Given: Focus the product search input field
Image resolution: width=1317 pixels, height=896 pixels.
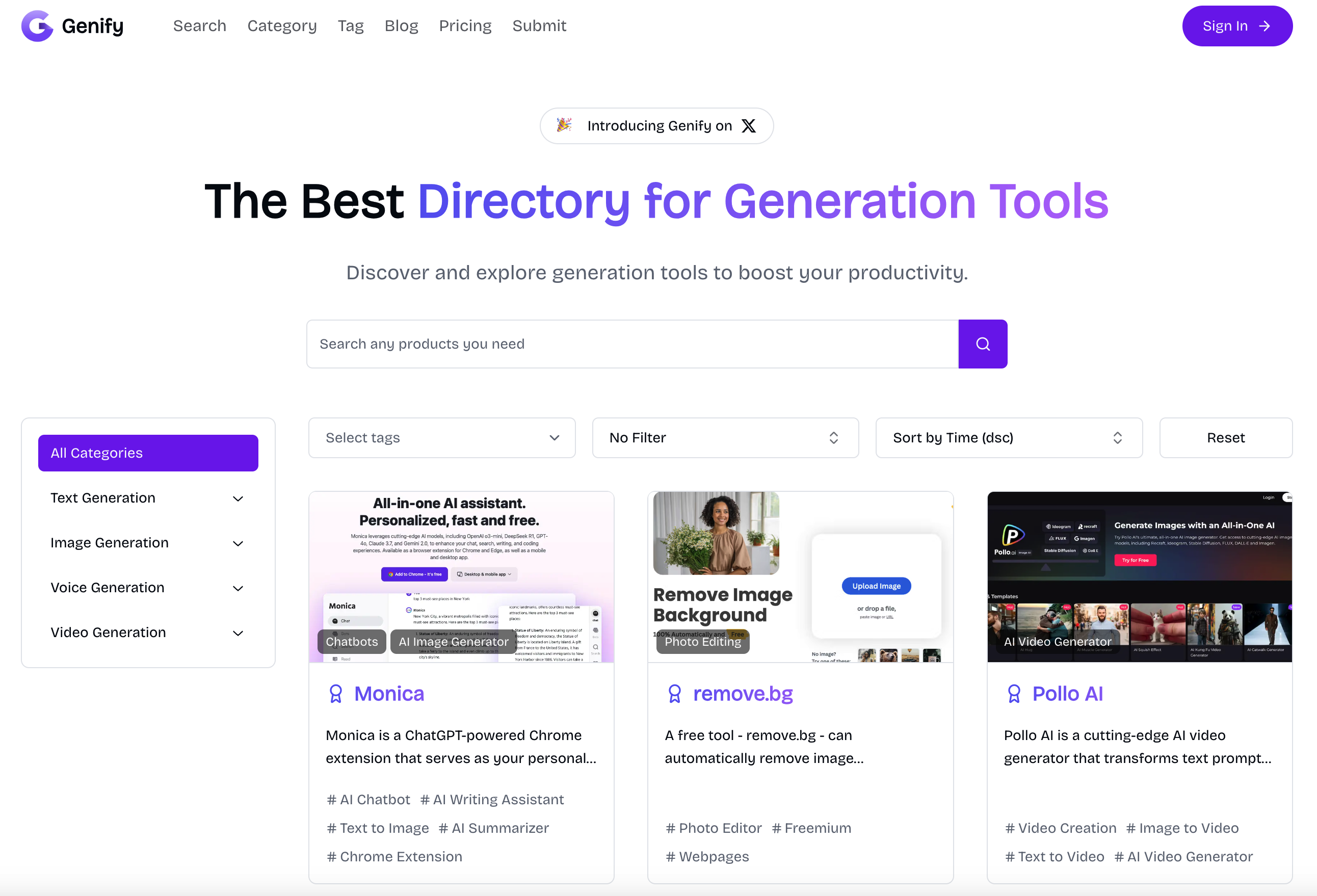Looking at the screenshot, I should coord(632,344).
